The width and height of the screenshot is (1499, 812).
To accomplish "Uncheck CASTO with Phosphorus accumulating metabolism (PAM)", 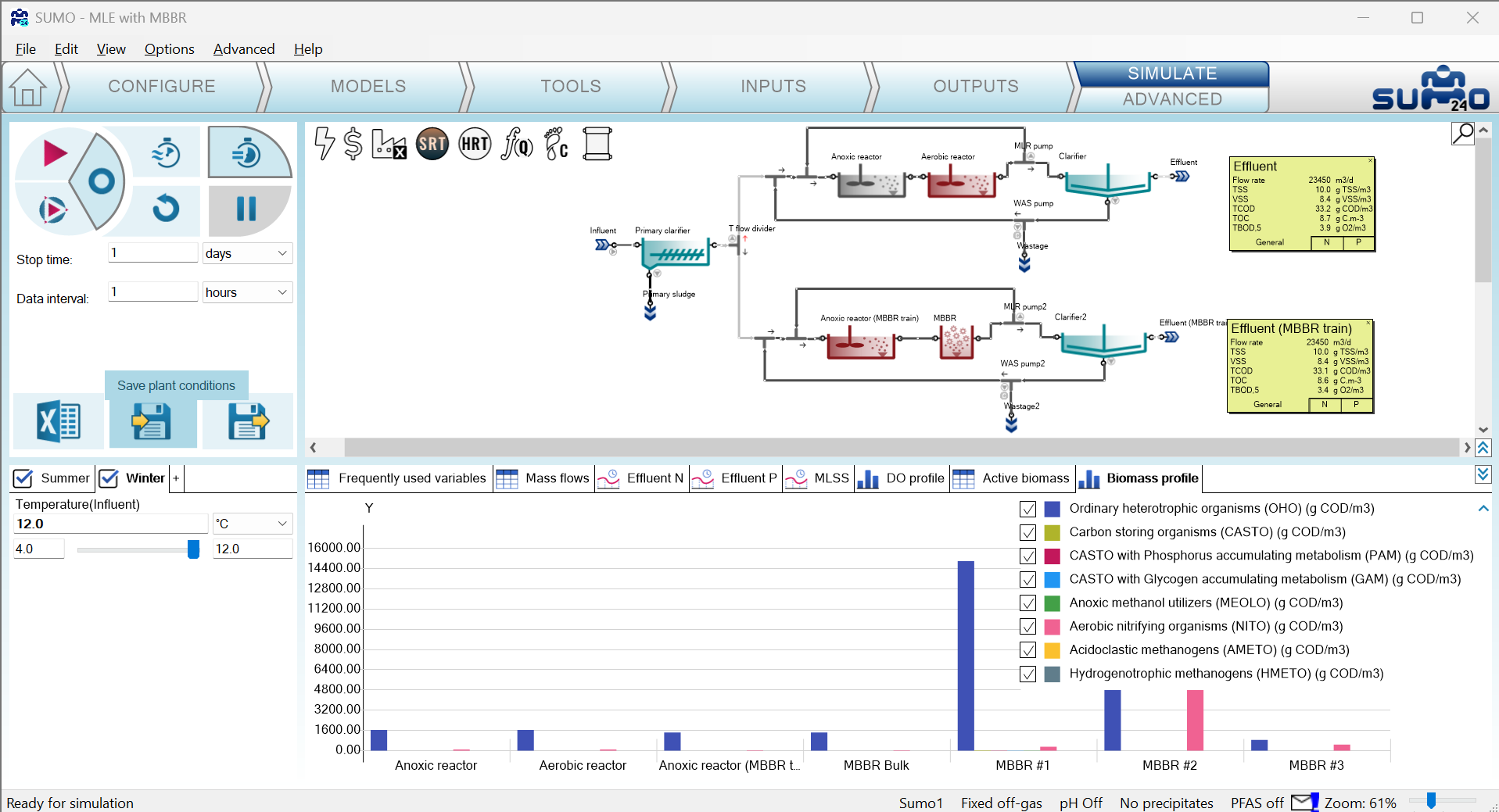I will (x=1027, y=556).
